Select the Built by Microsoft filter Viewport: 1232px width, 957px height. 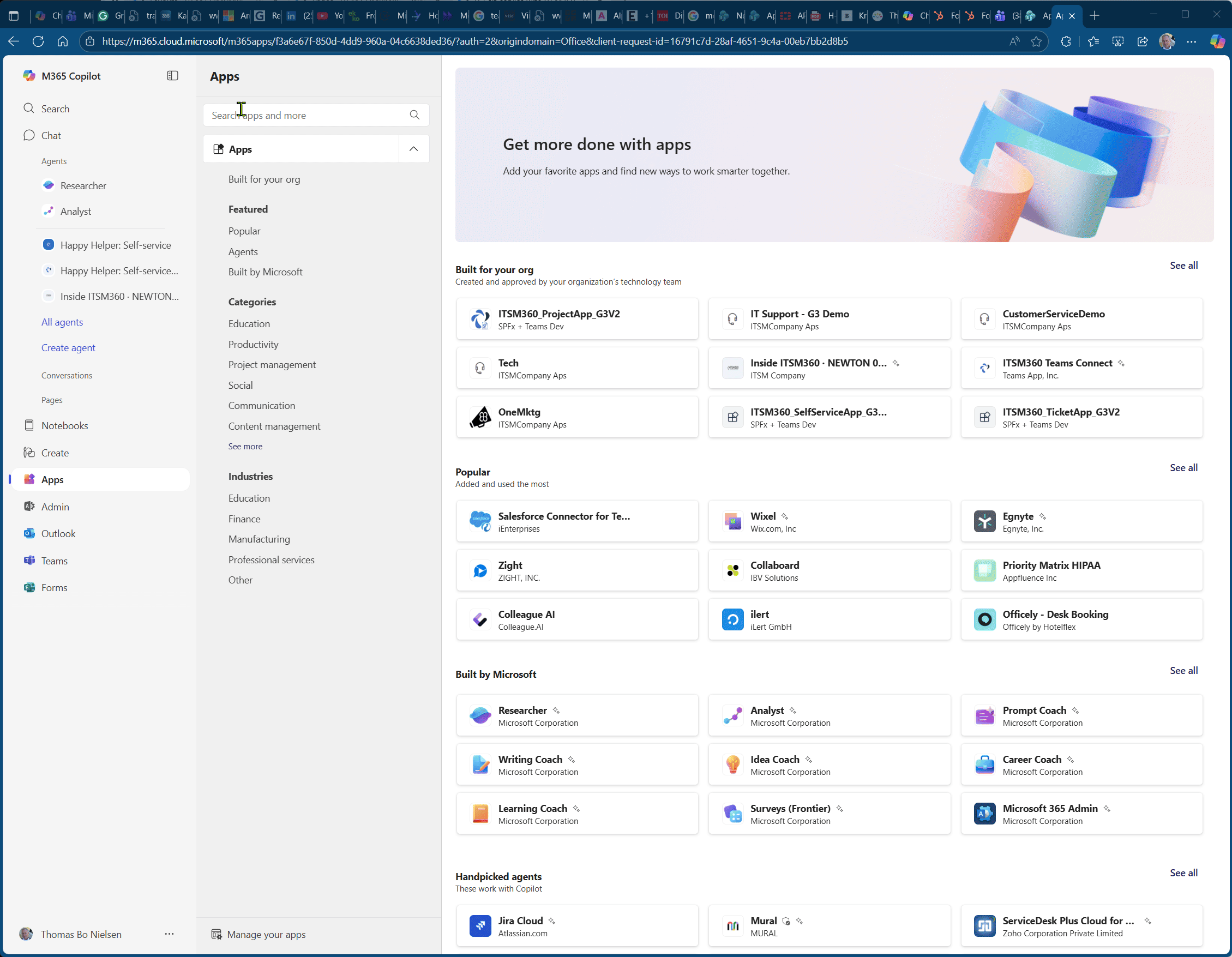(x=265, y=271)
